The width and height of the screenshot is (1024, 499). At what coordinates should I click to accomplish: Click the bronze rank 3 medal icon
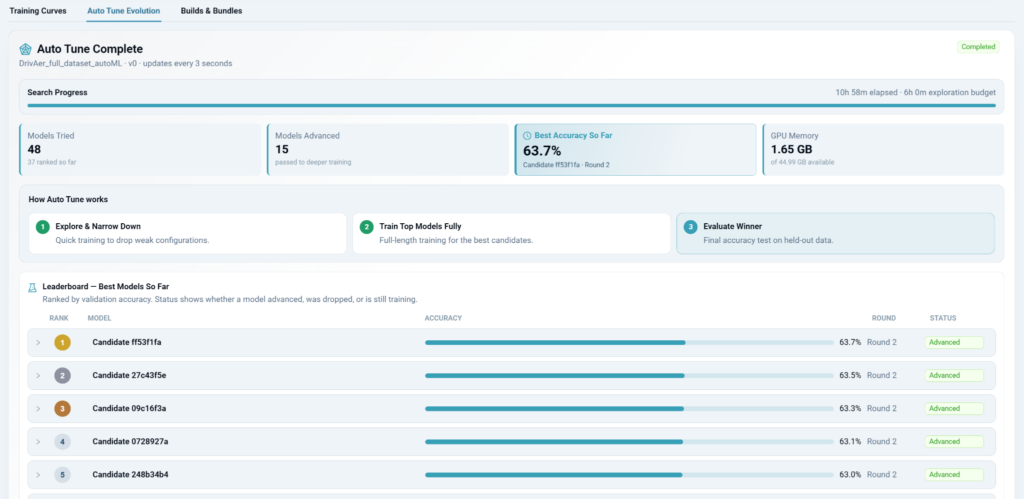(63, 409)
